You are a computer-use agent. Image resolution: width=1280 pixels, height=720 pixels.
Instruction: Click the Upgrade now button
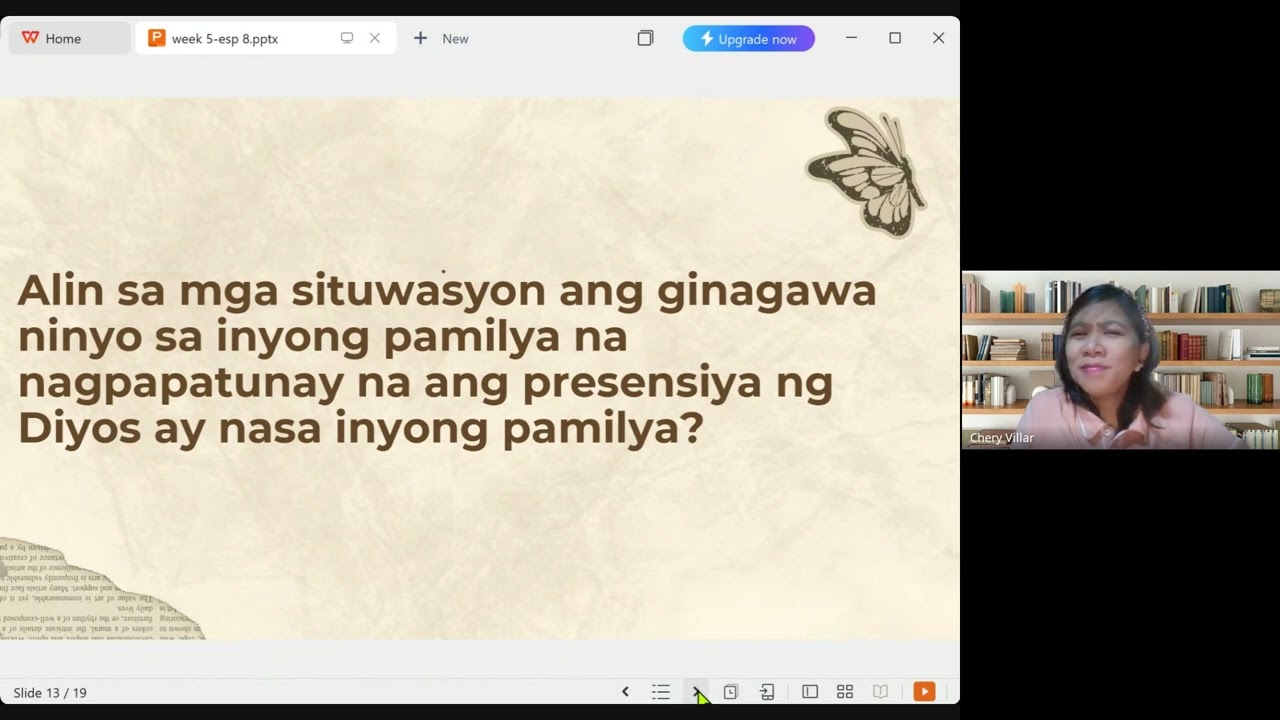coord(749,38)
